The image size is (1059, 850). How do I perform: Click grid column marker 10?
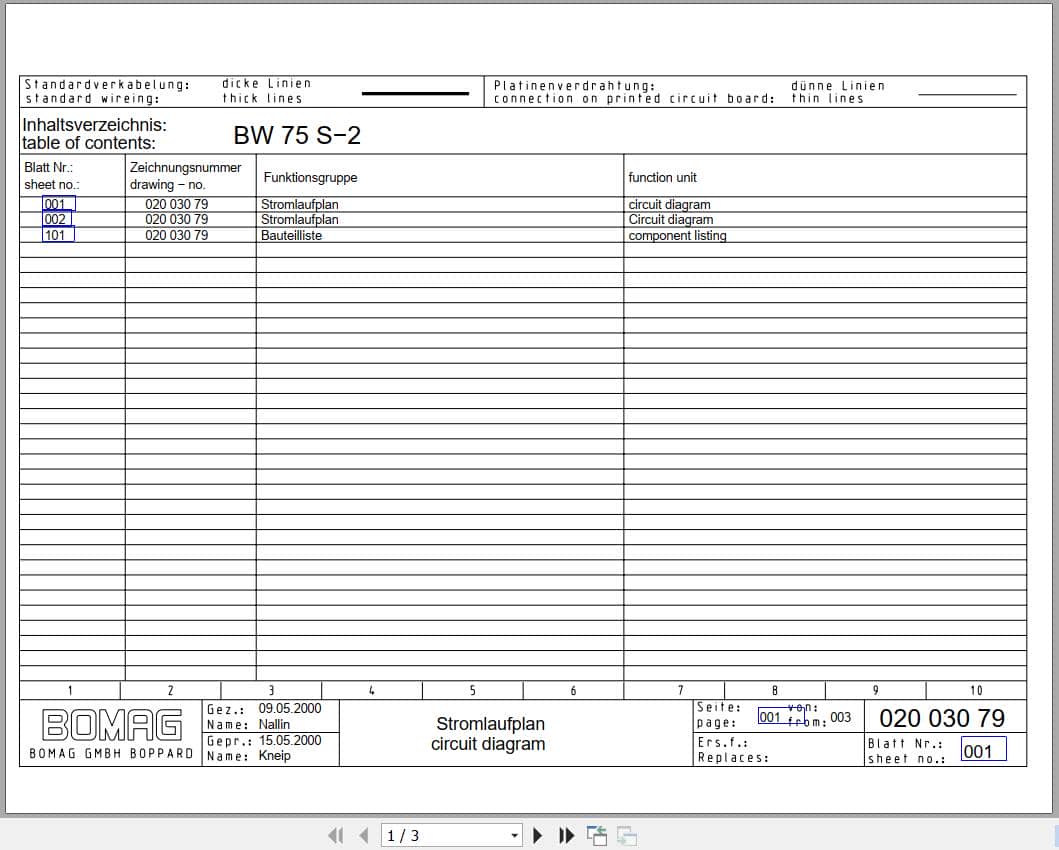pos(976,690)
